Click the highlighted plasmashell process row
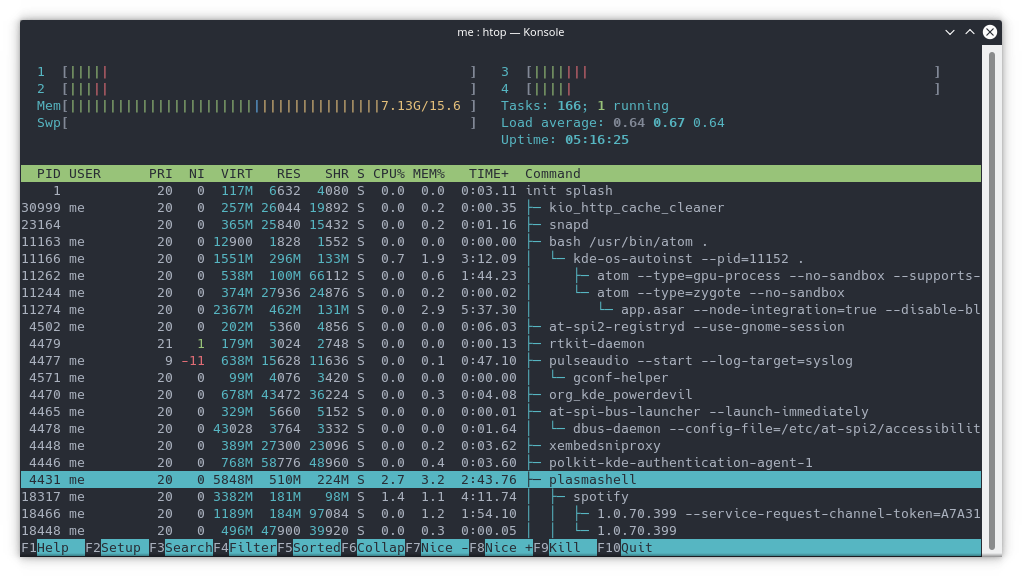 [501, 479]
